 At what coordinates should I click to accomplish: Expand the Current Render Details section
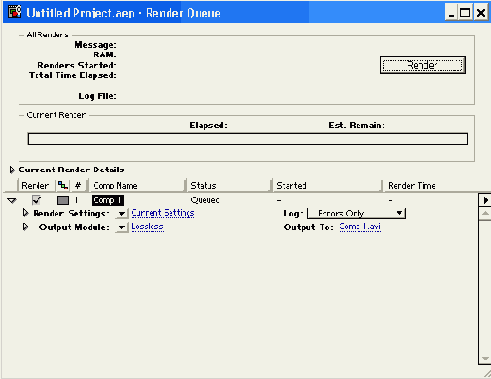tap(12, 170)
